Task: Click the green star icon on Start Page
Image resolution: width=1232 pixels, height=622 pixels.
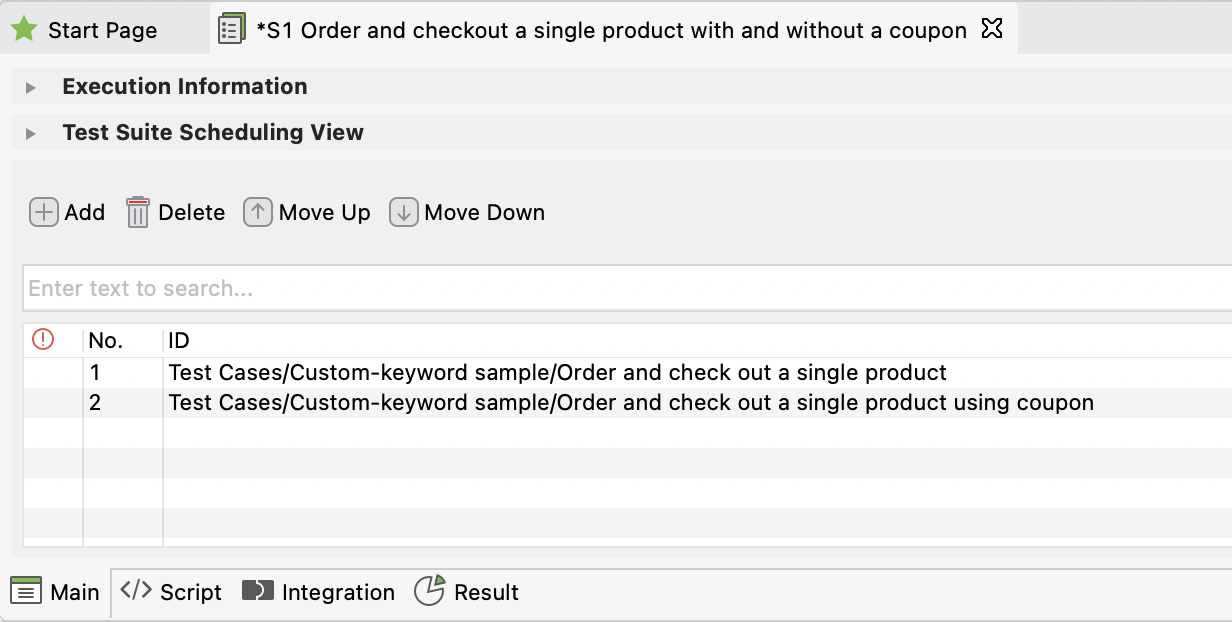Action: (22, 29)
